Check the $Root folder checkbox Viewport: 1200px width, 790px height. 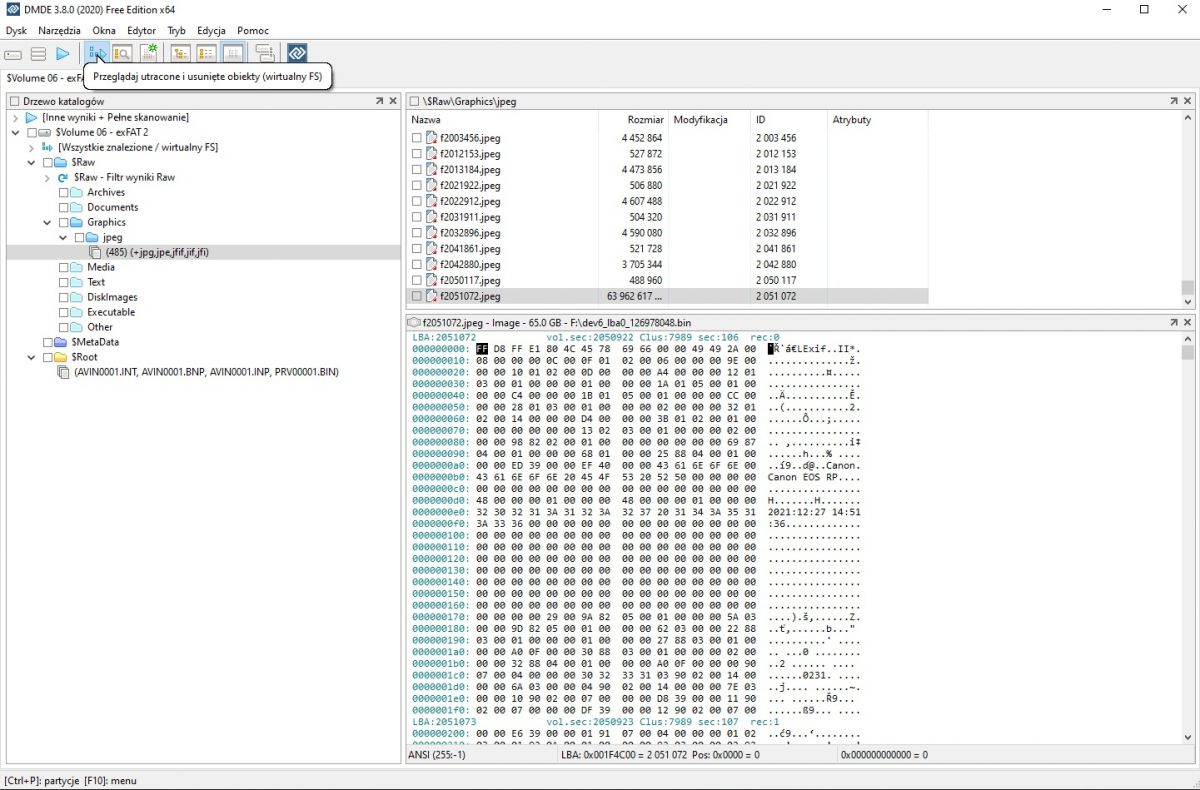coord(47,357)
